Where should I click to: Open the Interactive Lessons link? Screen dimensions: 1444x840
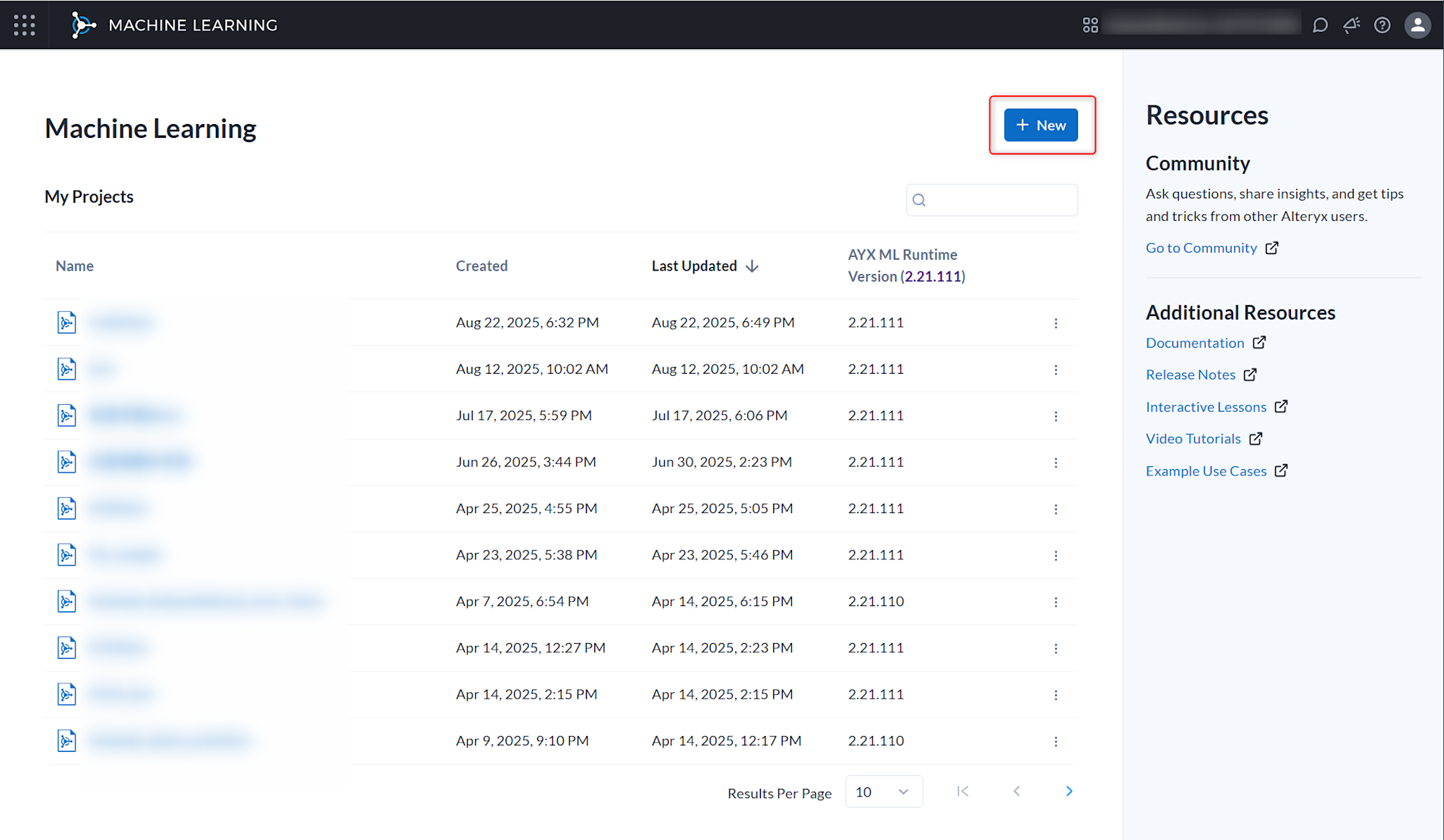coord(1217,407)
